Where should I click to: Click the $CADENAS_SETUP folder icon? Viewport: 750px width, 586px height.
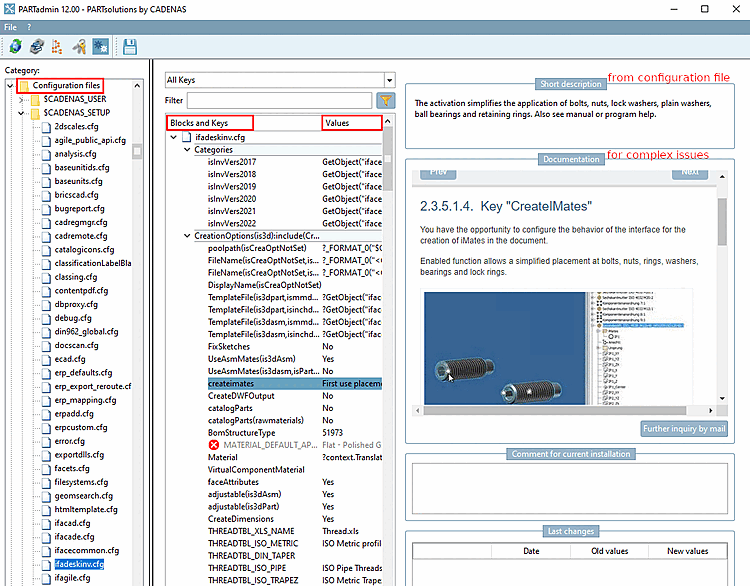35,113
